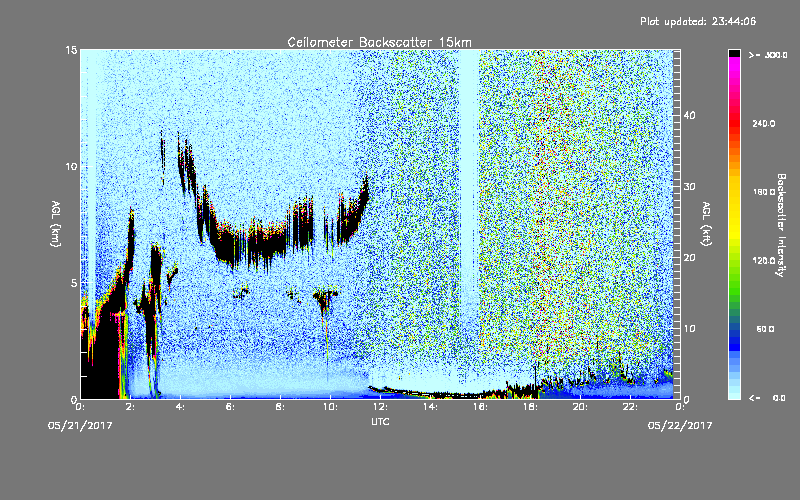Click the 5 km tick label on left axis
The image size is (800, 500).
click(x=74, y=283)
